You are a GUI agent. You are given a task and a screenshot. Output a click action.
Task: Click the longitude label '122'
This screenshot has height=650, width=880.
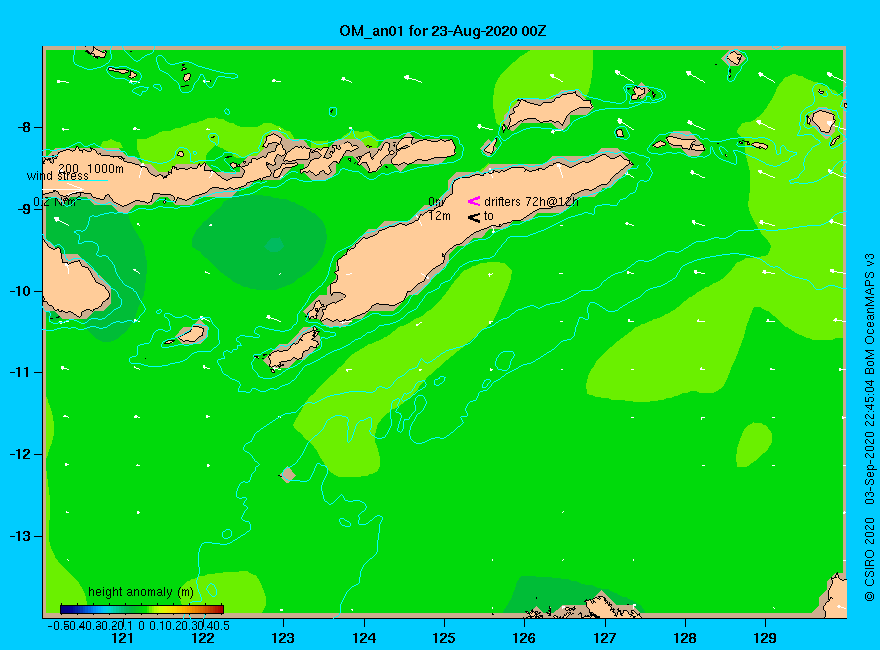pyautogui.click(x=203, y=638)
